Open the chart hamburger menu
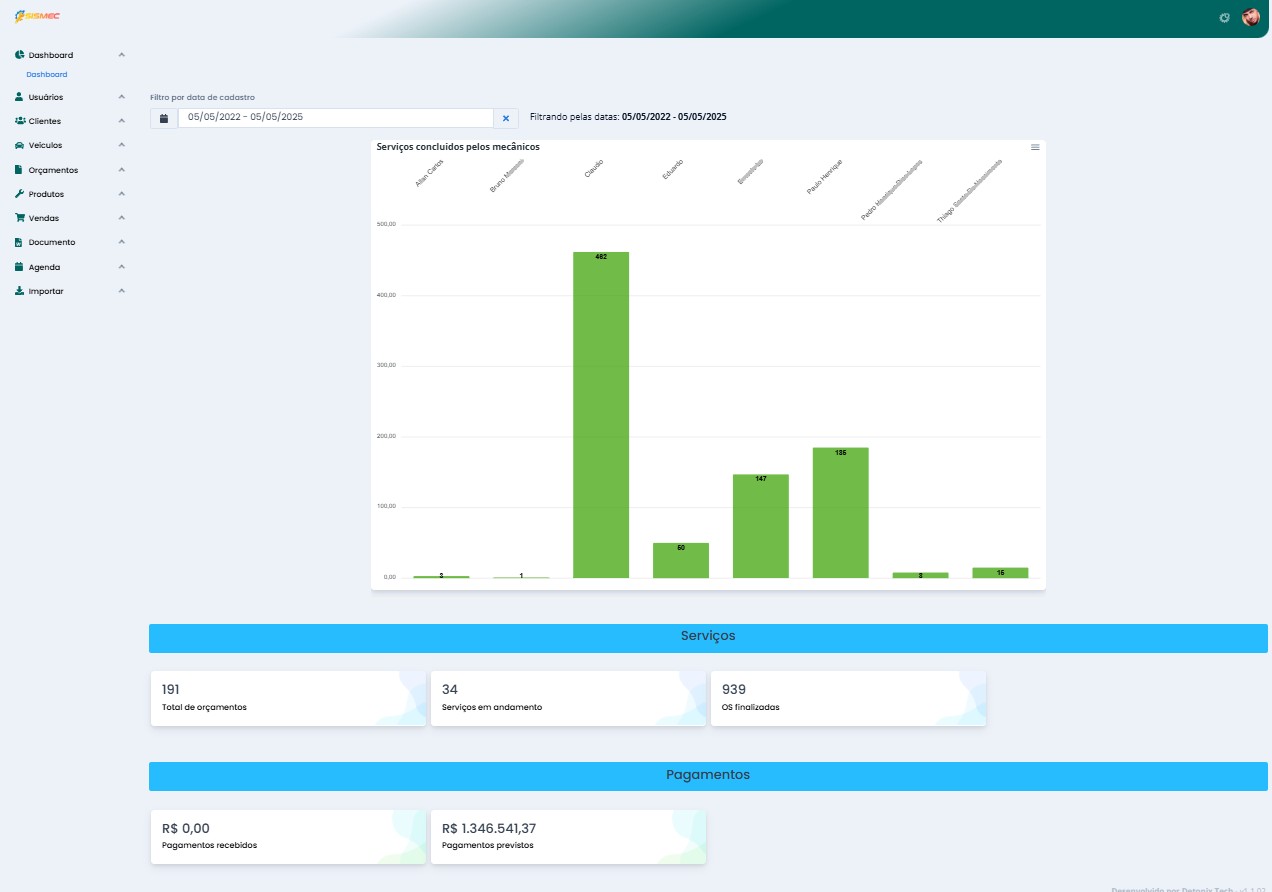This screenshot has height=892, width=1272. (x=1035, y=147)
